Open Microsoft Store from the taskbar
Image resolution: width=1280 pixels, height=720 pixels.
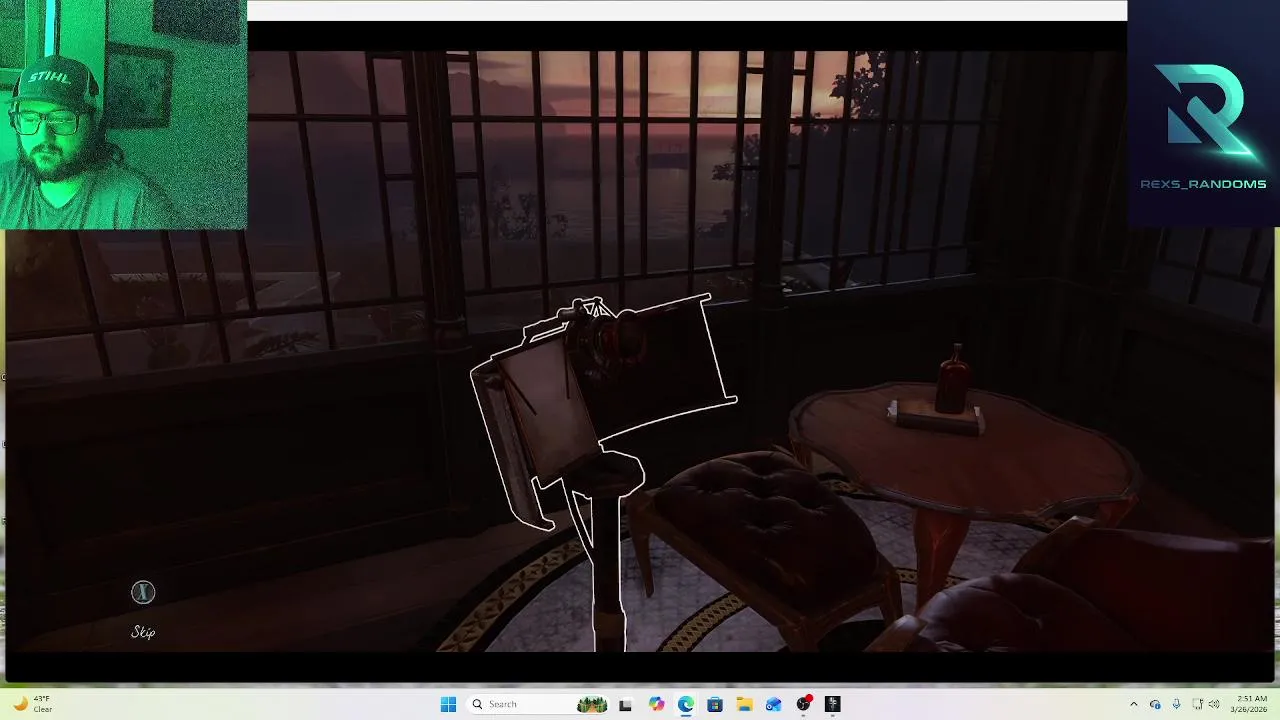715,704
